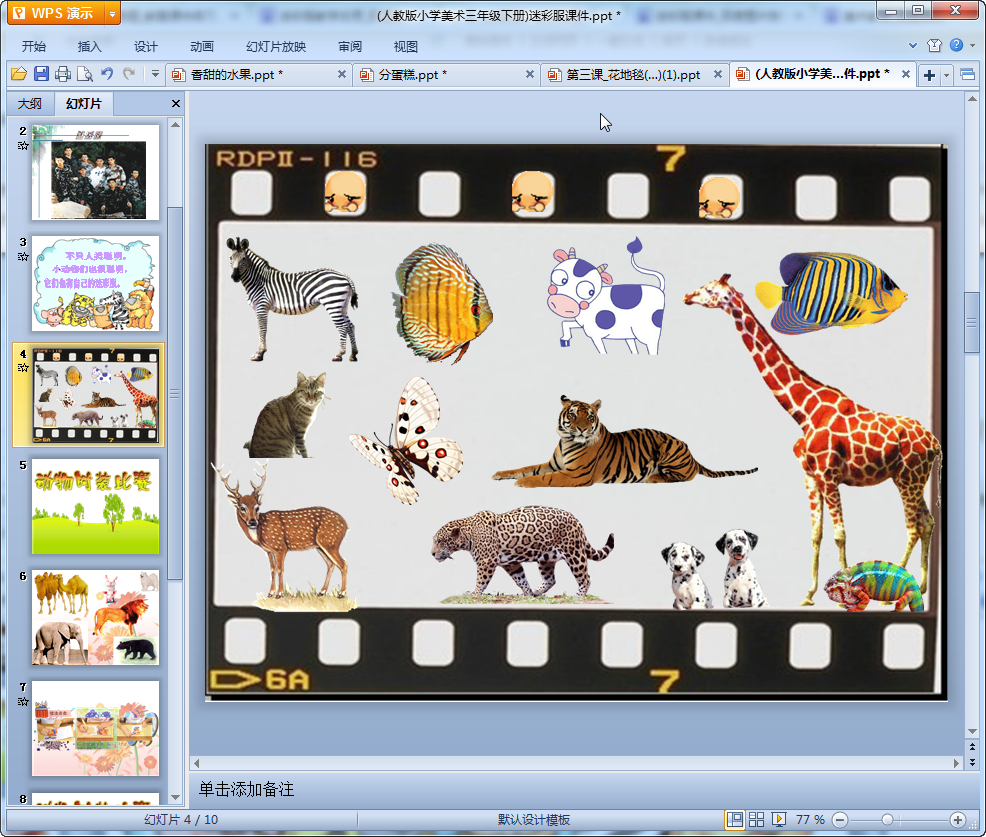Open the 插入 menu tab
The width and height of the screenshot is (986, 837).
[x=89, y=47]
